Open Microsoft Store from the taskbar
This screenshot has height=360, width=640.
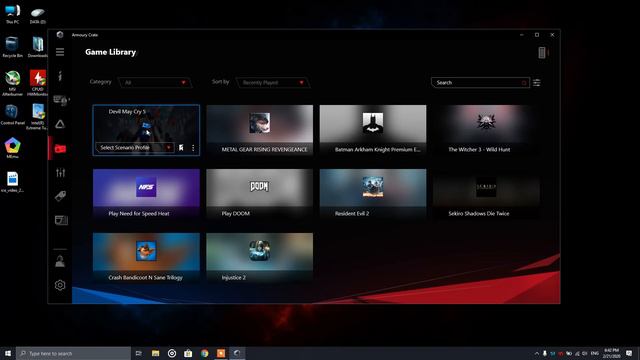[188, 353]
